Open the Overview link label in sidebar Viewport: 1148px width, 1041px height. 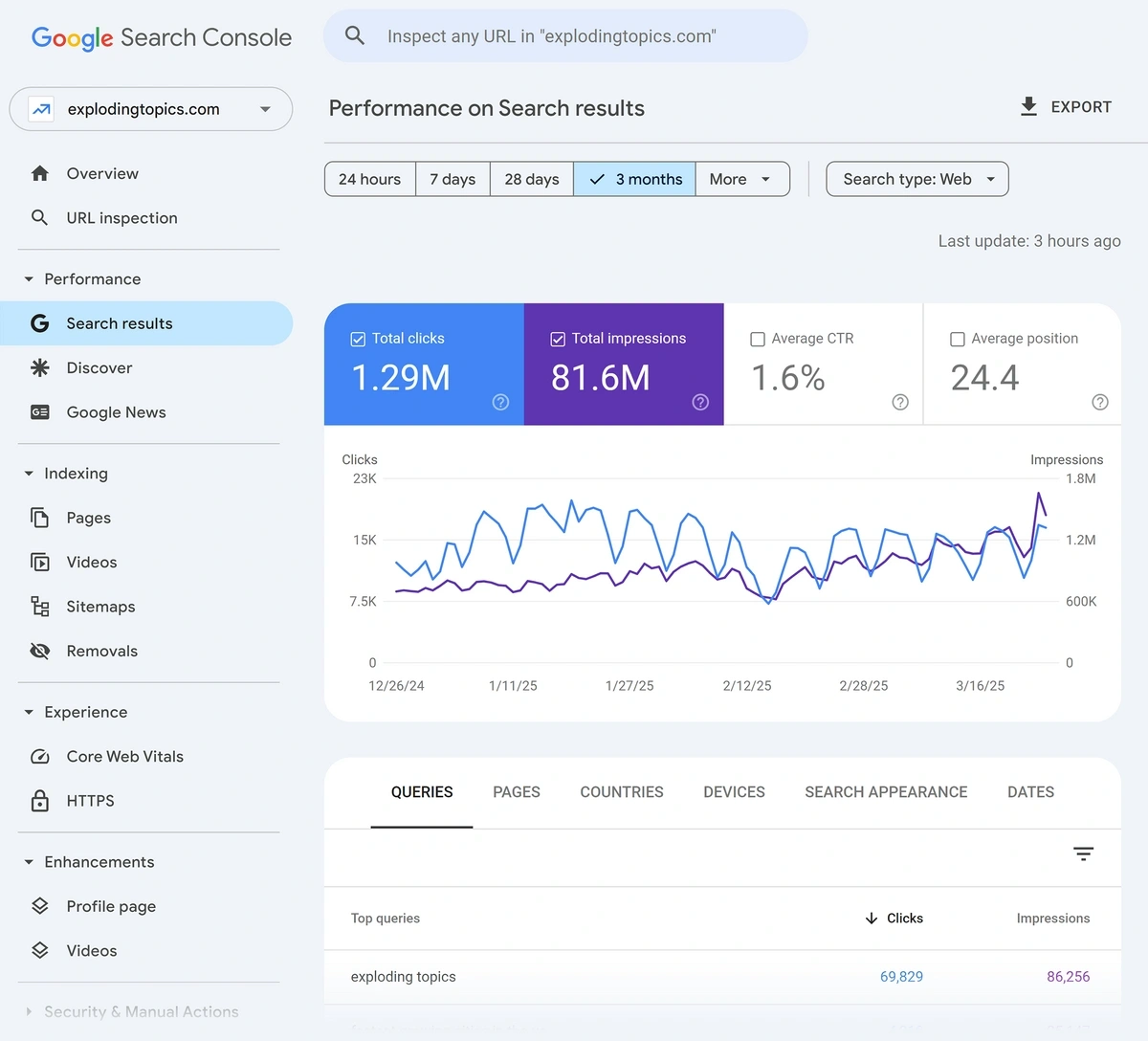point(102,173)
